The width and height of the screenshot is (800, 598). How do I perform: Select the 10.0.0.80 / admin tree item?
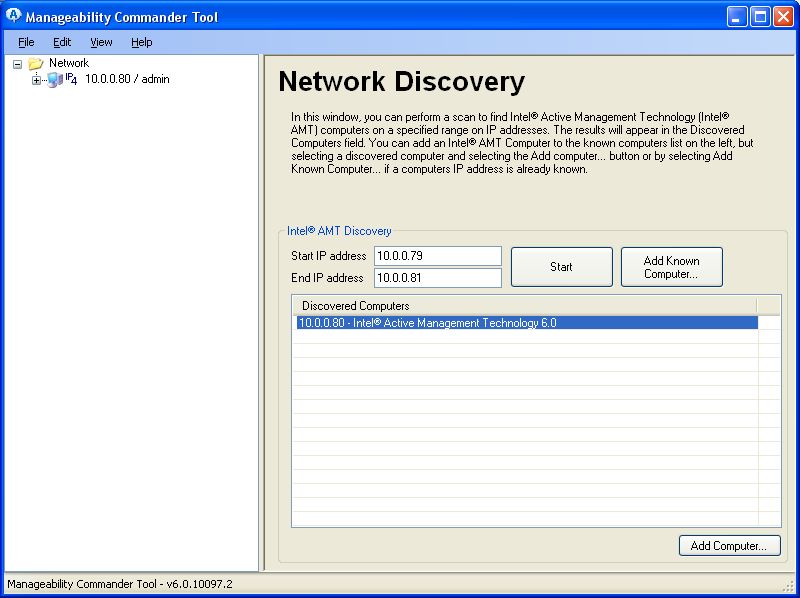click(127, 79)
